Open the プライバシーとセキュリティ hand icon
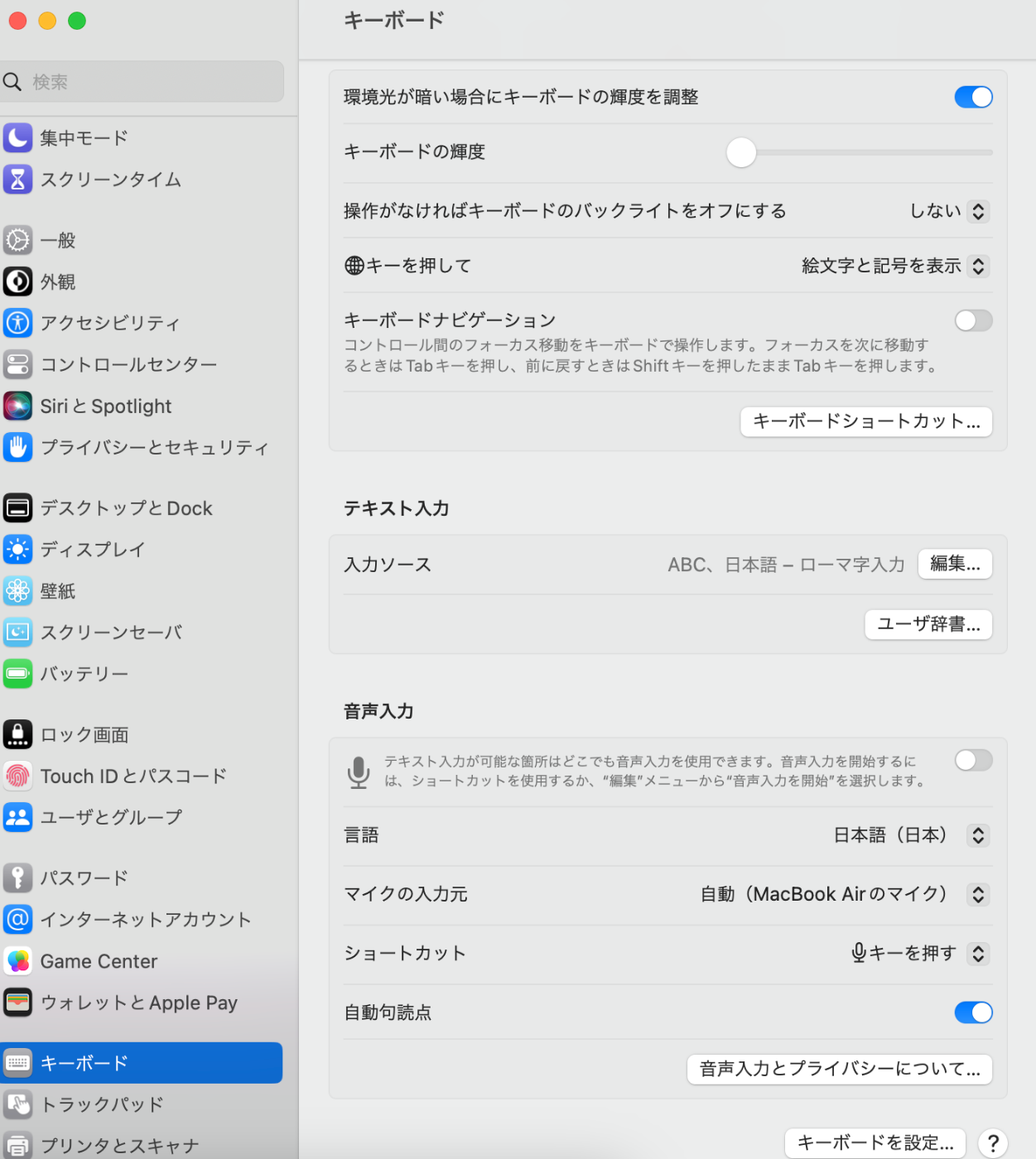Viewport: 1036px width, 1159px height. tap(17, 447)
